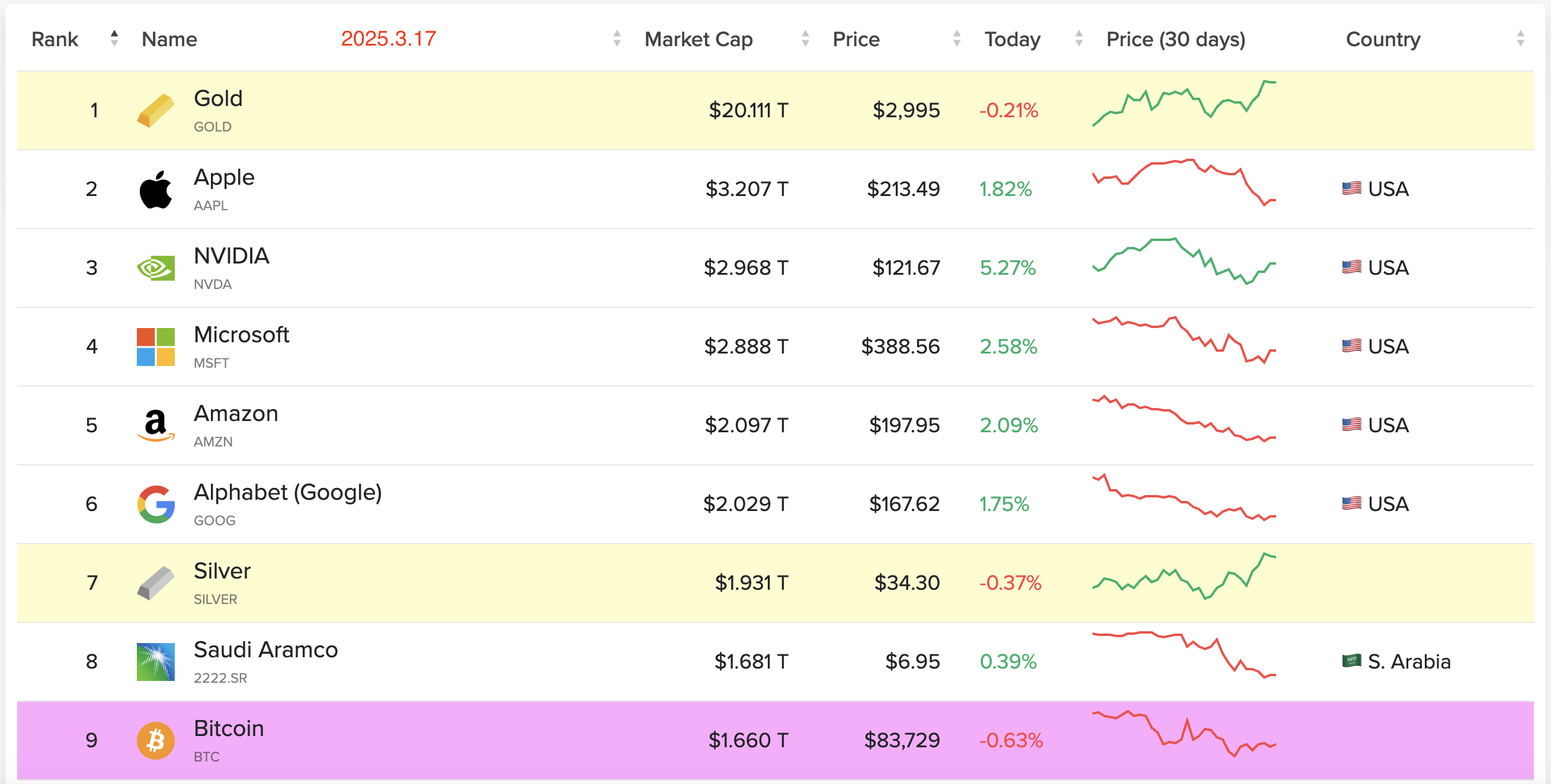This screenshot has width=1551, height=784.
Task: Click Alphabet price $167.62
Action: pos(904,505)
